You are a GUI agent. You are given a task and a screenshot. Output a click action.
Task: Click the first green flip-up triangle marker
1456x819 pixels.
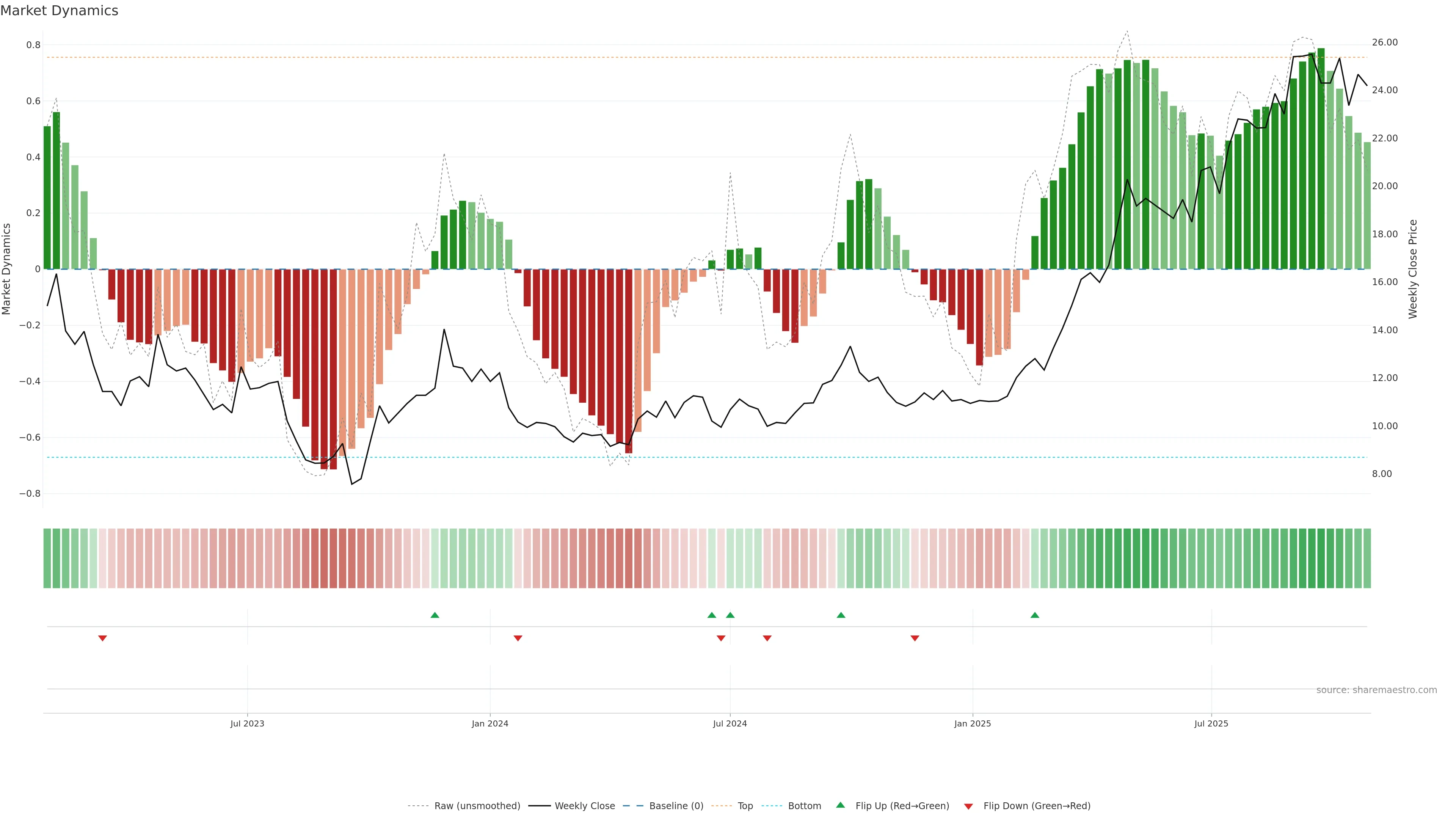tap(435, 615)
